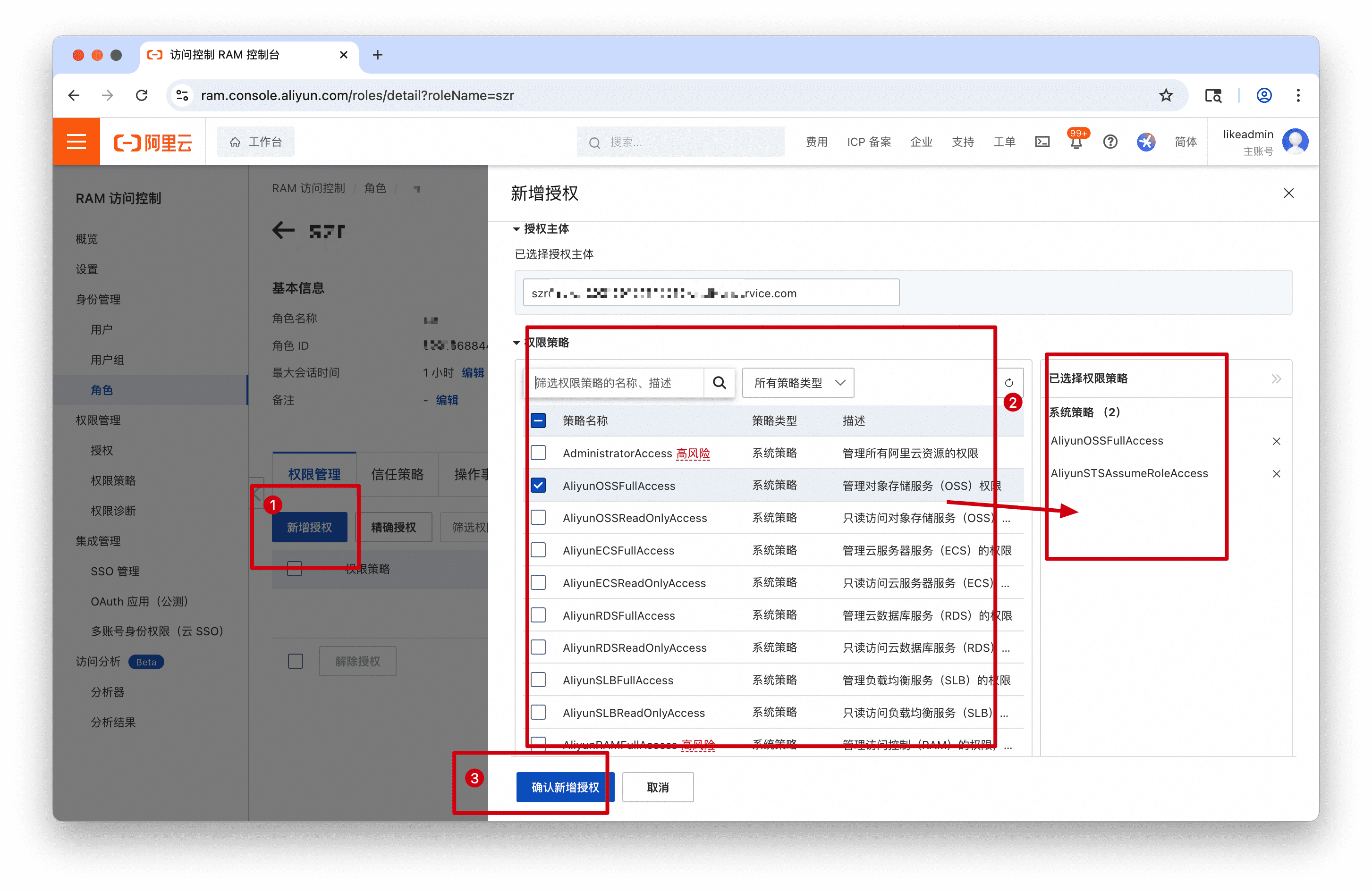This screenshot has width=1372, height=891.
Task: Check the AdministratorAccess policy checkbox
Action: (x=538, y=453)
